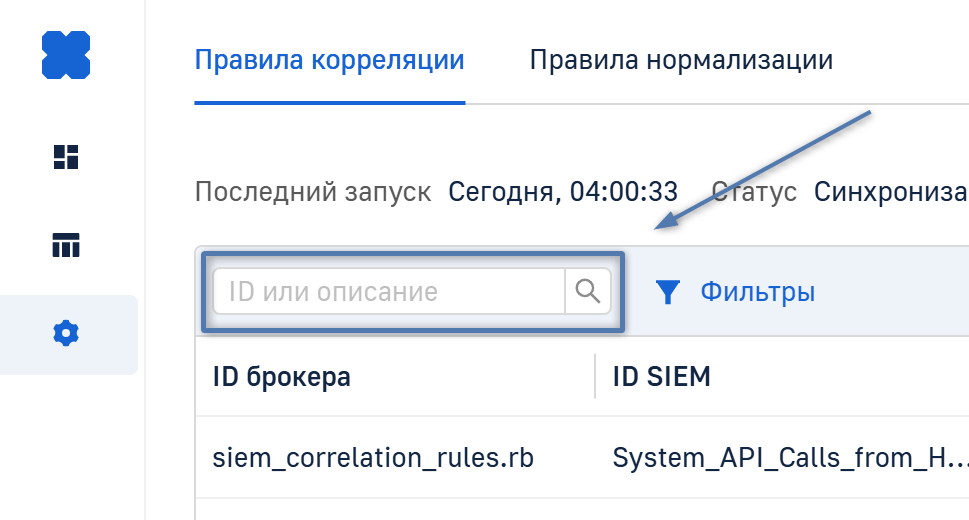Click the Статус label
This screenshot has width=969, height=520.
(754, 191)
